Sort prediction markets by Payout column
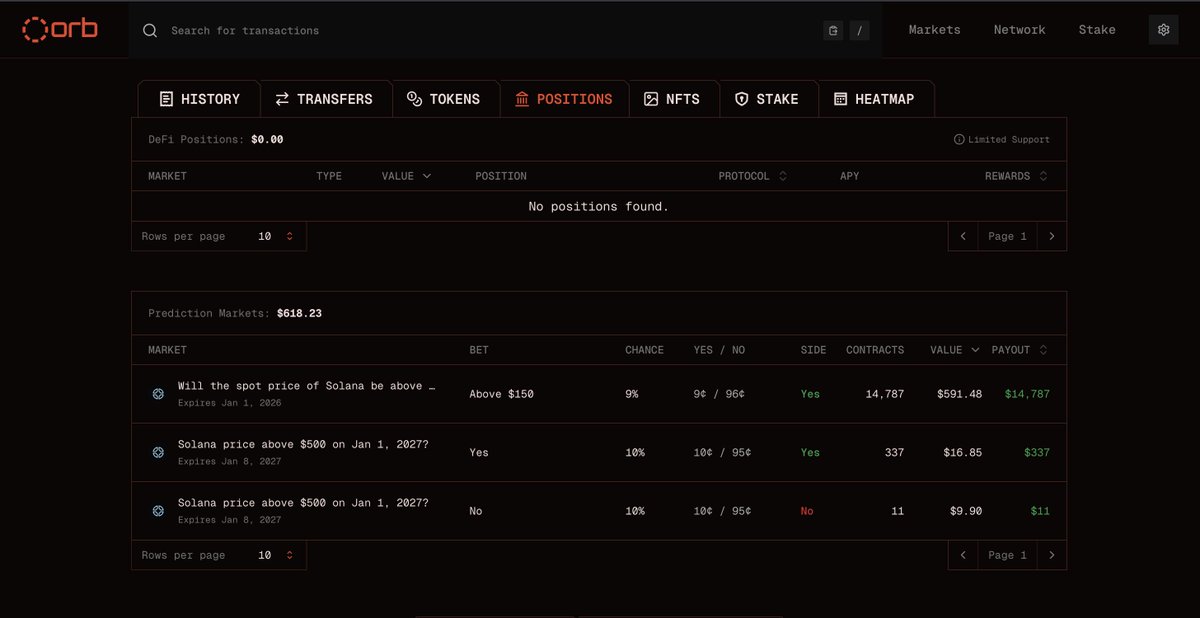 [1020, 350]
